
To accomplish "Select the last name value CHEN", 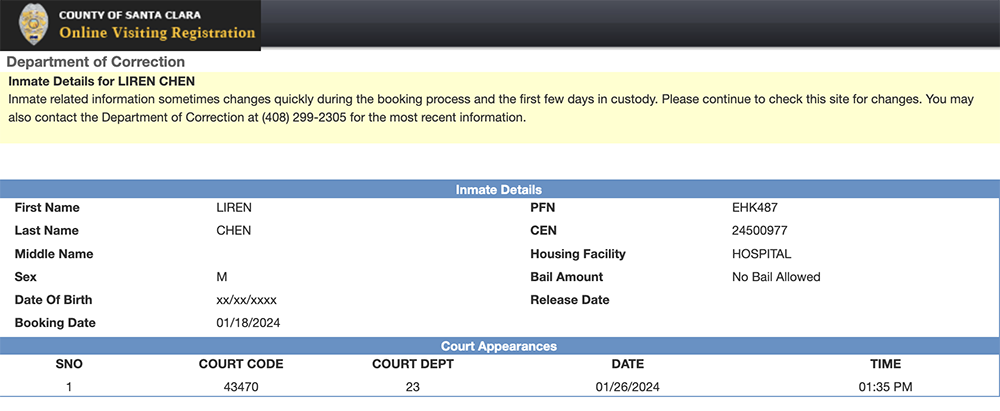I will tap(234, 231).
